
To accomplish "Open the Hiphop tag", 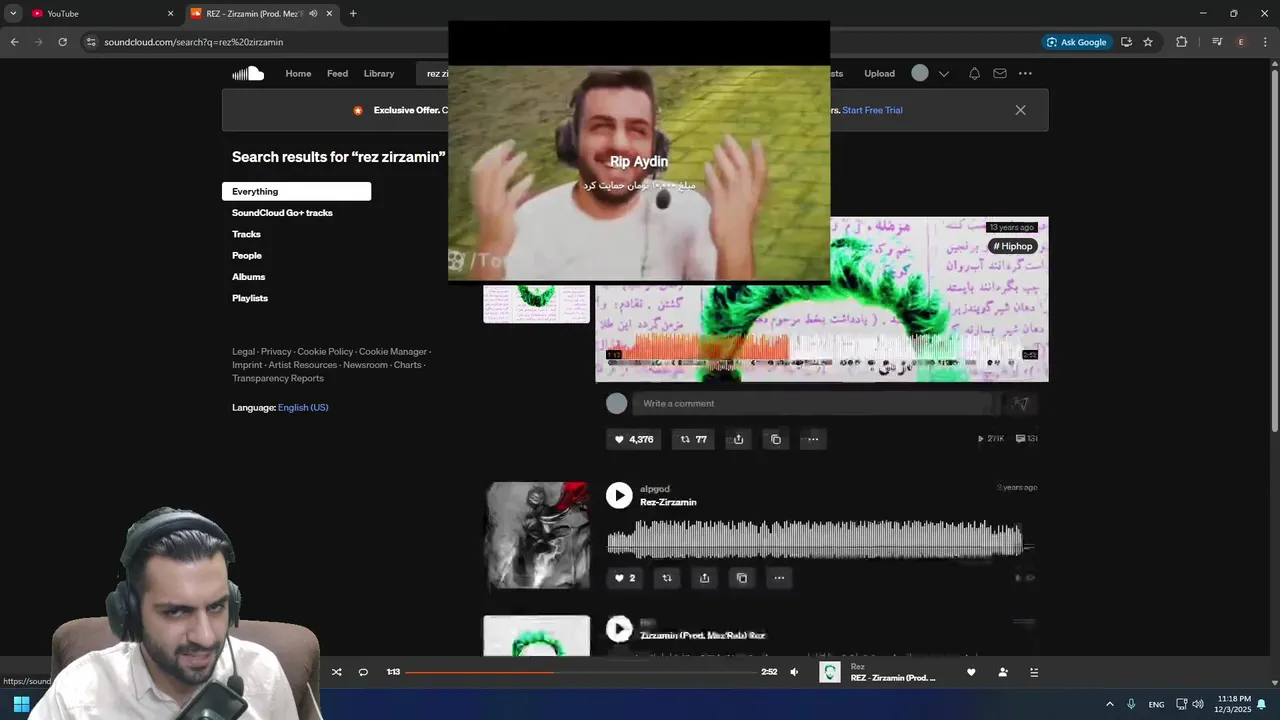I will (x=1013, y=246).
